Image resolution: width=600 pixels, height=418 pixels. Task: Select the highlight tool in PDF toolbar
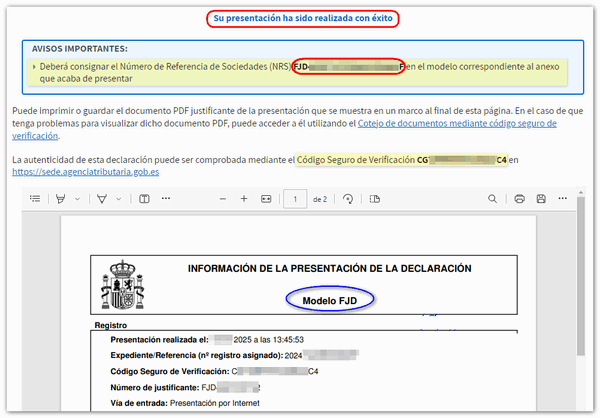[x=61, y=199]
